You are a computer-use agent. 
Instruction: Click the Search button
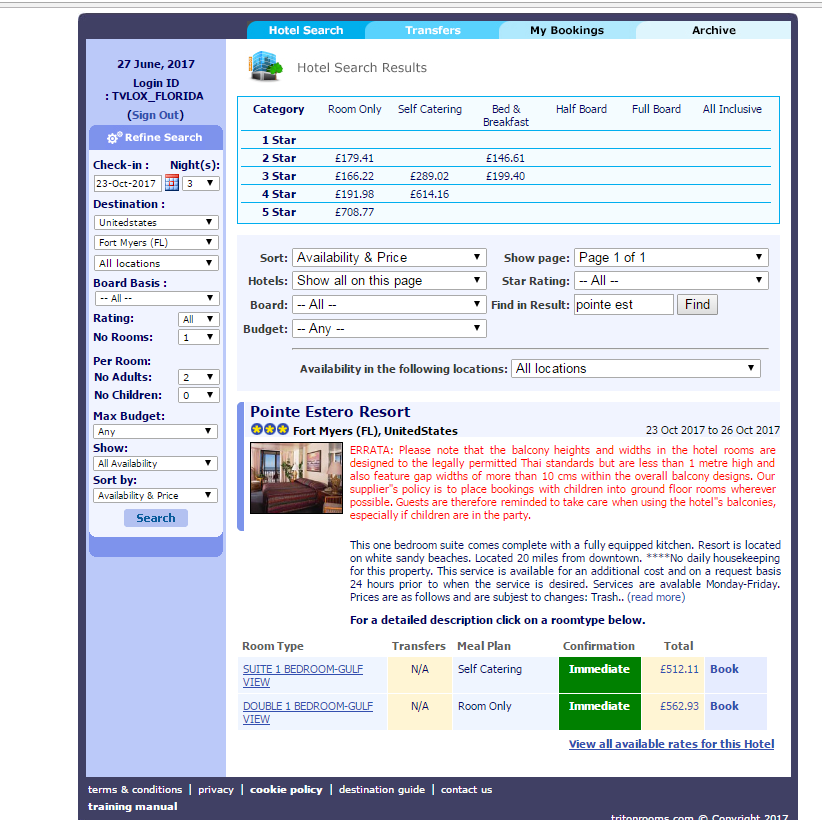156,518
